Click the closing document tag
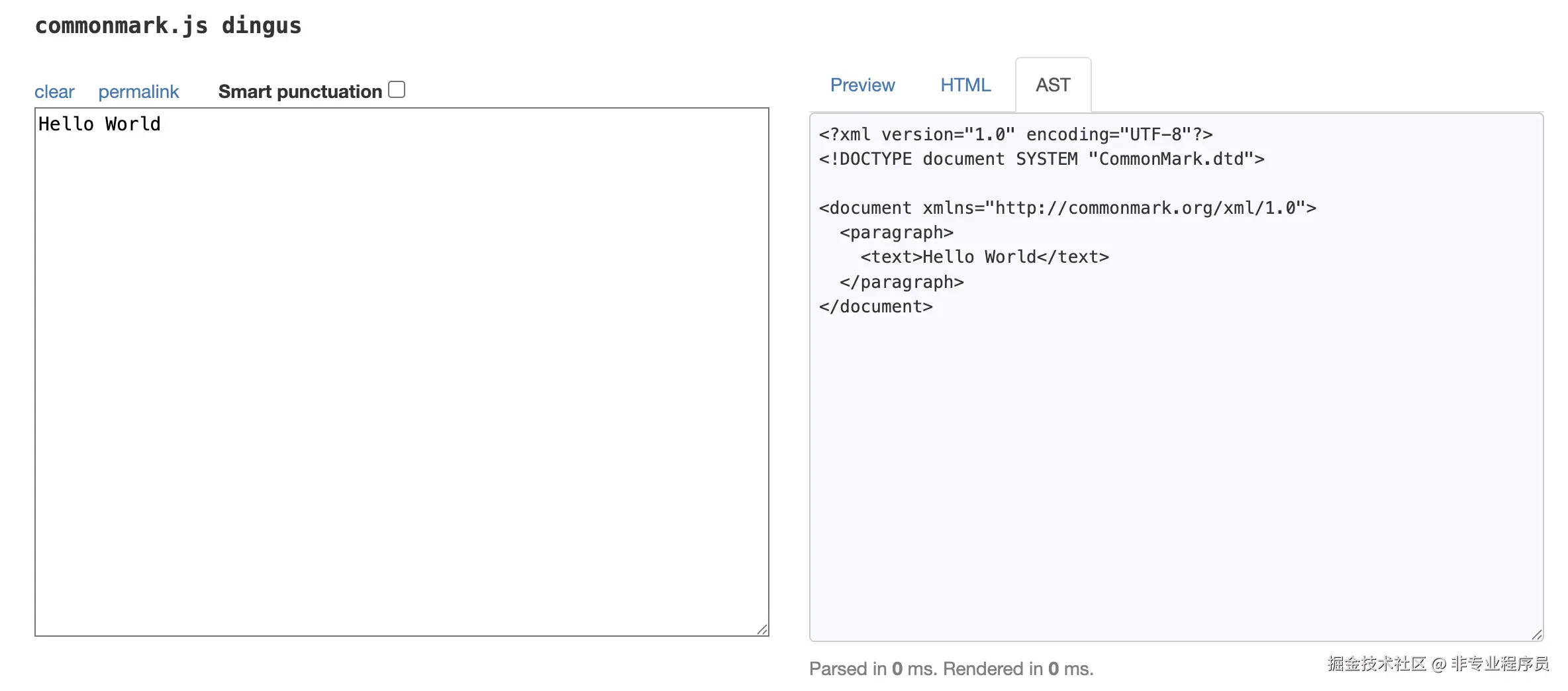 [875, 307]
